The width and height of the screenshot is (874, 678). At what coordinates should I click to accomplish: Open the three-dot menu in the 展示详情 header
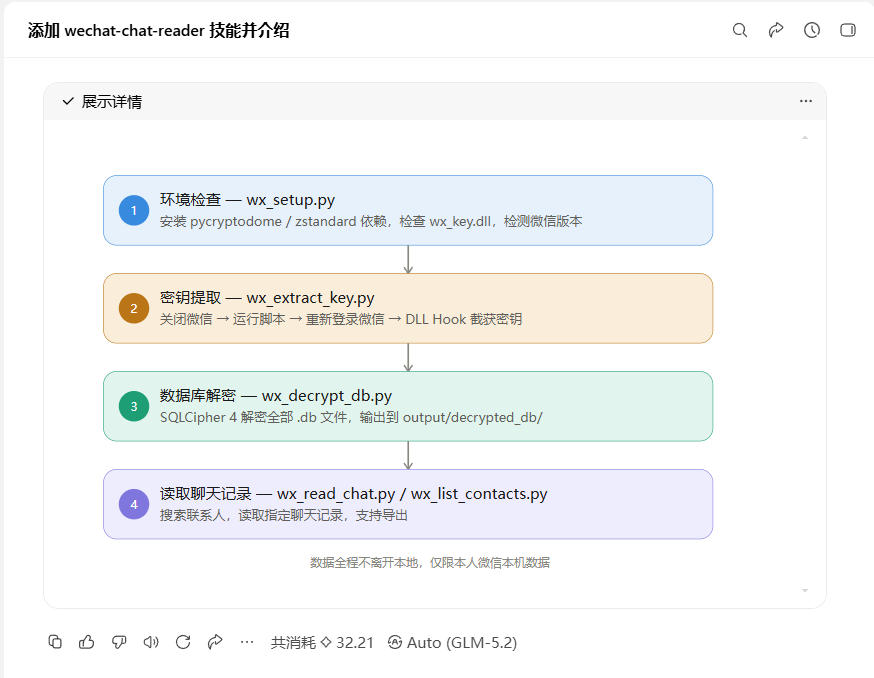coord(805,101)
